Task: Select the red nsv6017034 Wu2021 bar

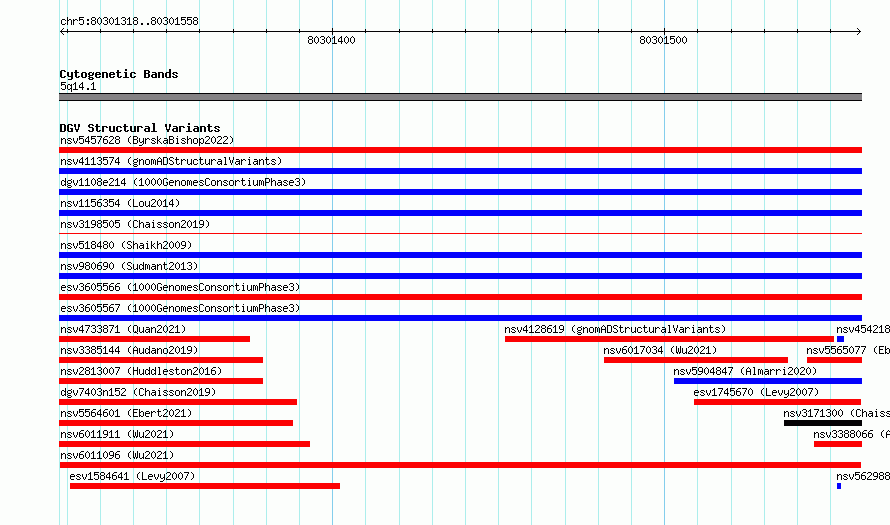Action: [x=696, y=360]
